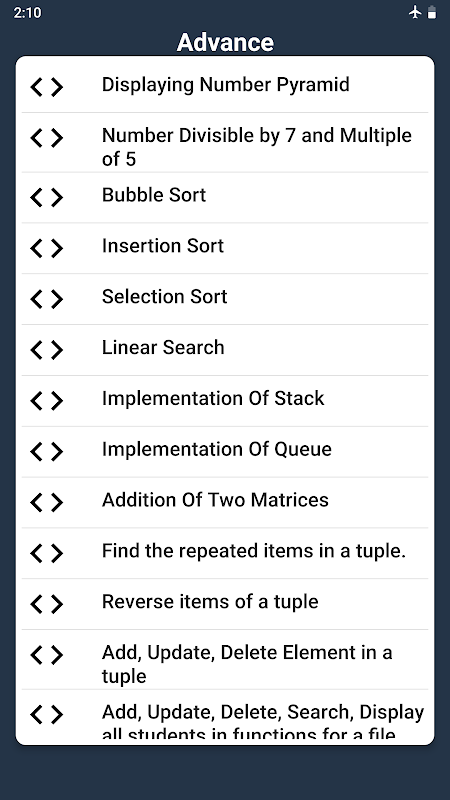Image resolution: width=450 pixels, height=800 pixels.
Task: Tap code icon next to Linear Search
Action: point(46,350)
